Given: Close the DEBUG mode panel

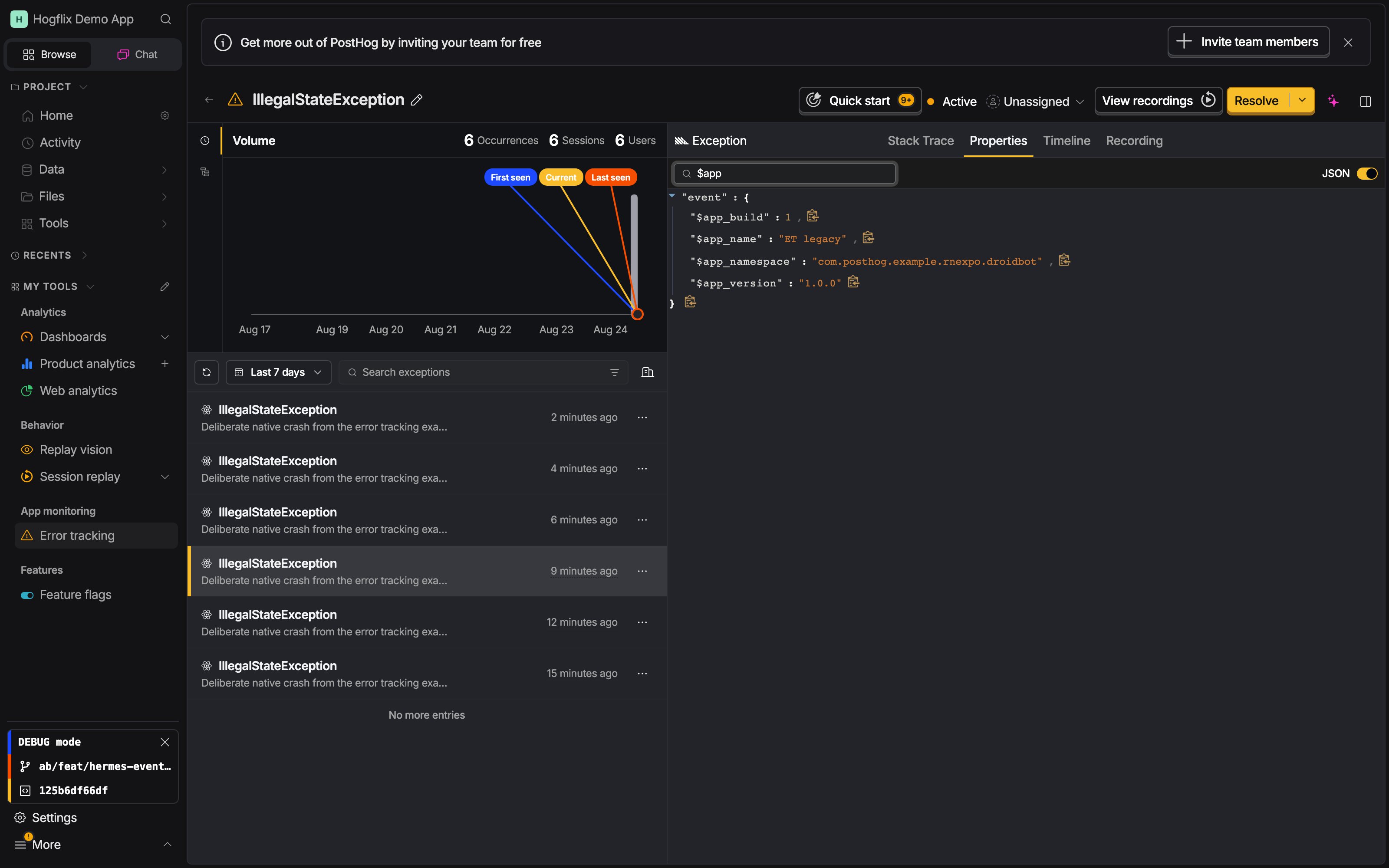Looking at the screenshot, I should pos(165,742).
